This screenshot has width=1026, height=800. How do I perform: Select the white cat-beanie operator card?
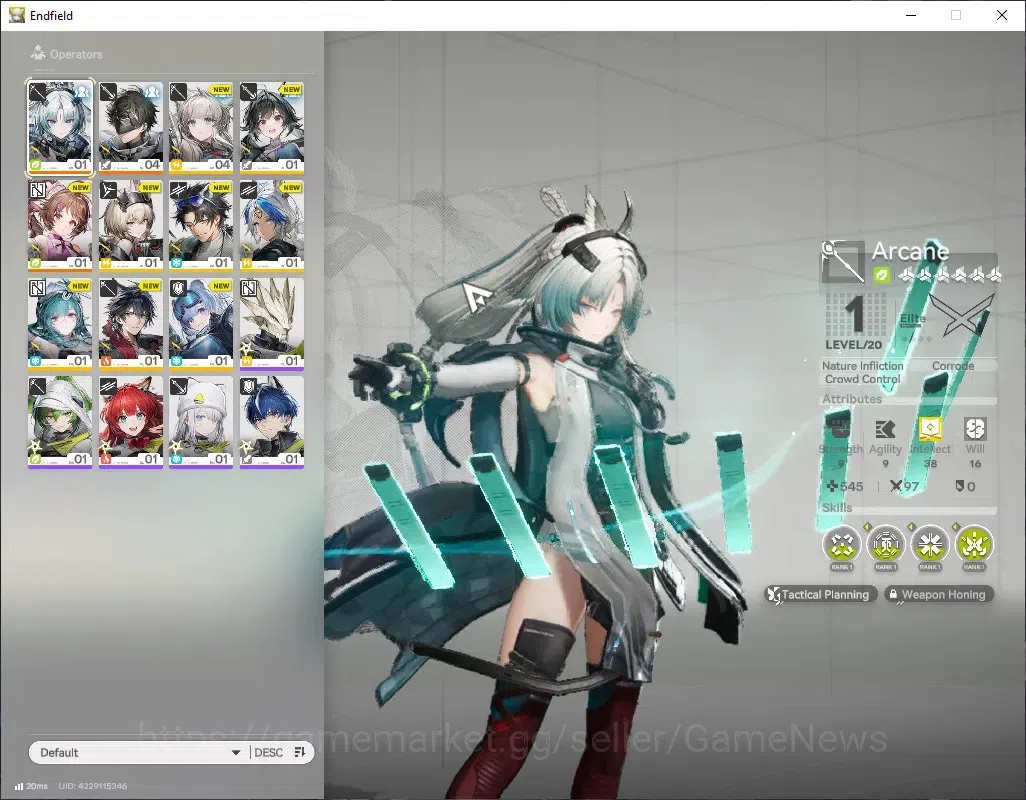point(201,422)
